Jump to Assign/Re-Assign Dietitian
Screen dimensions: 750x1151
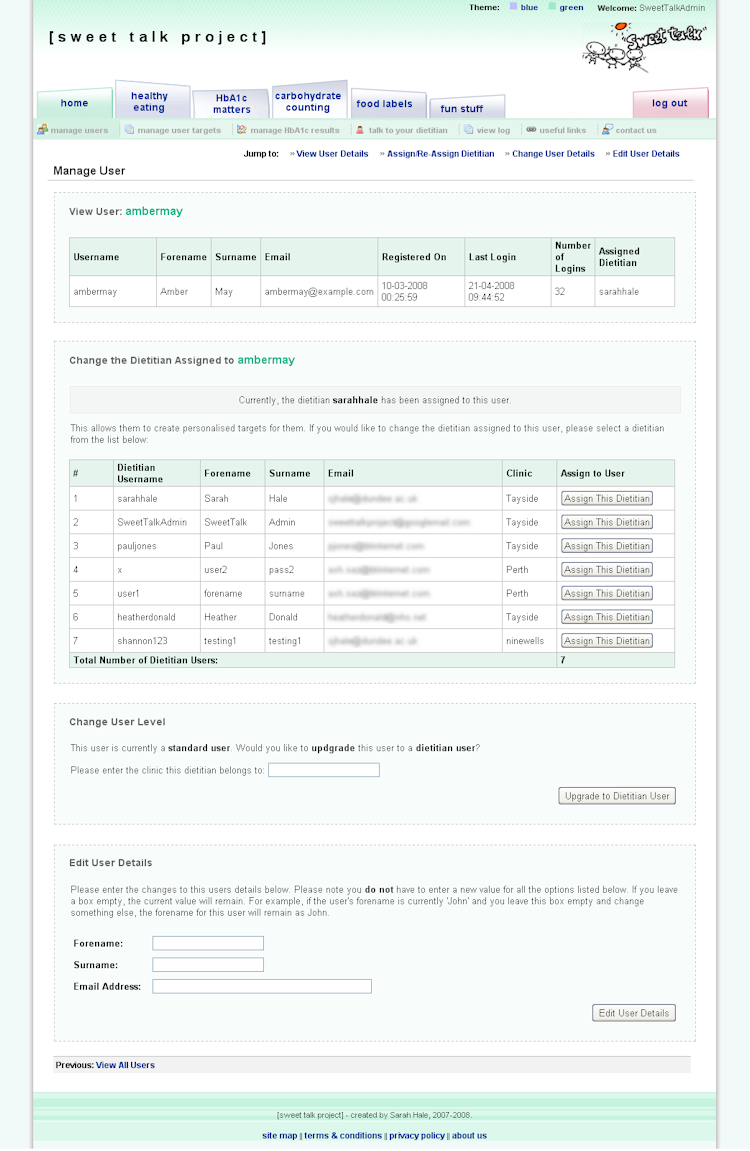coord(441,154)
